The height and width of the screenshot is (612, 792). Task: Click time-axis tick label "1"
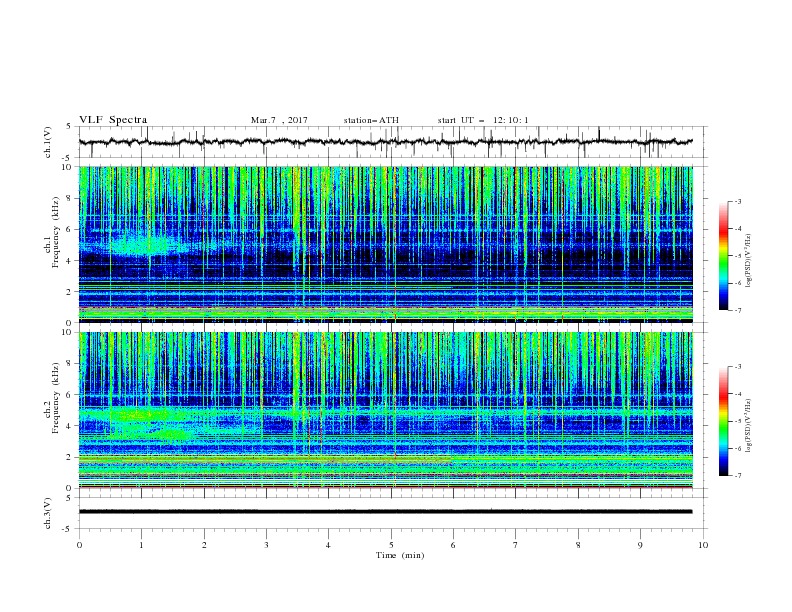click(x=141, y=545)
